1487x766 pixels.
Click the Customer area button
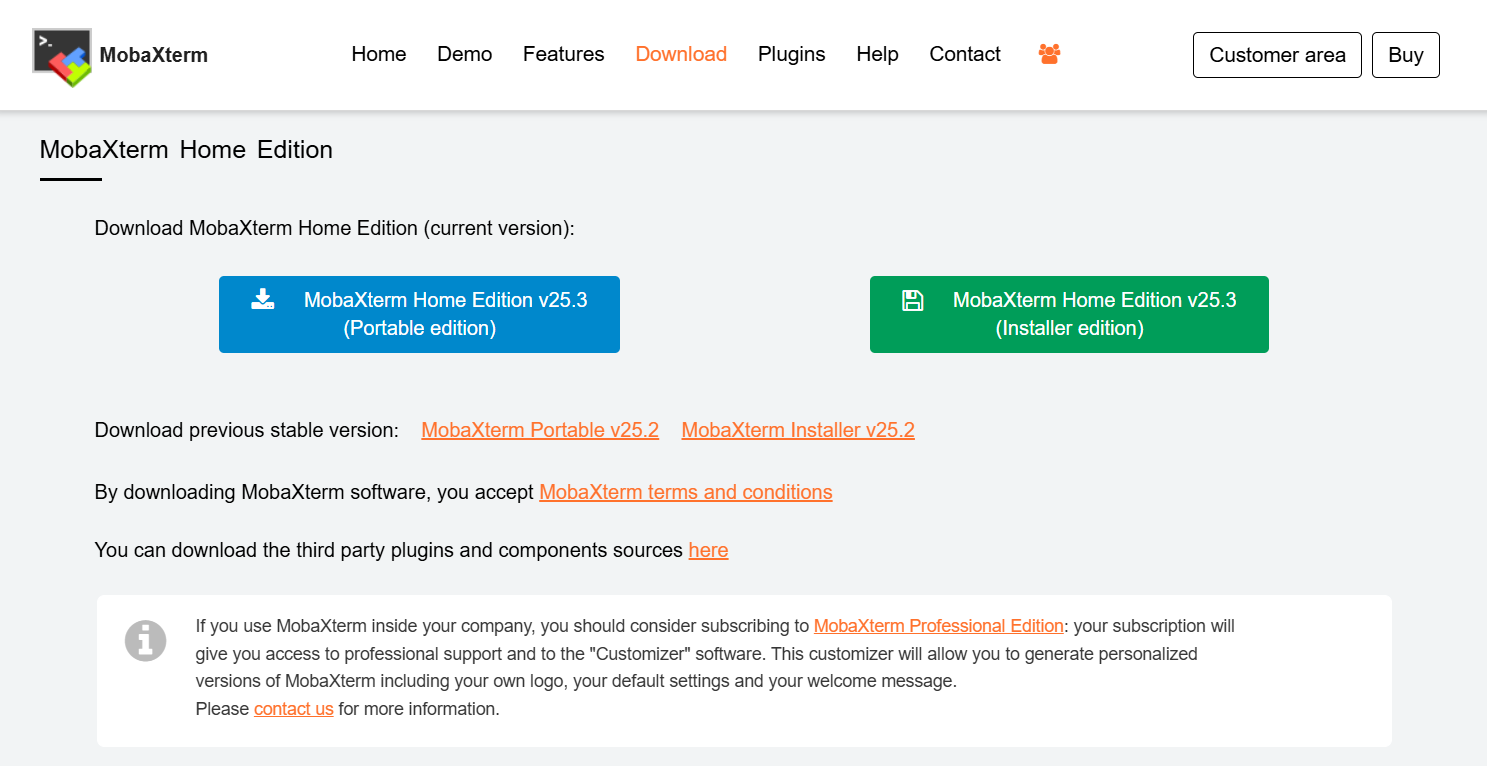(x=1277, y=55)
